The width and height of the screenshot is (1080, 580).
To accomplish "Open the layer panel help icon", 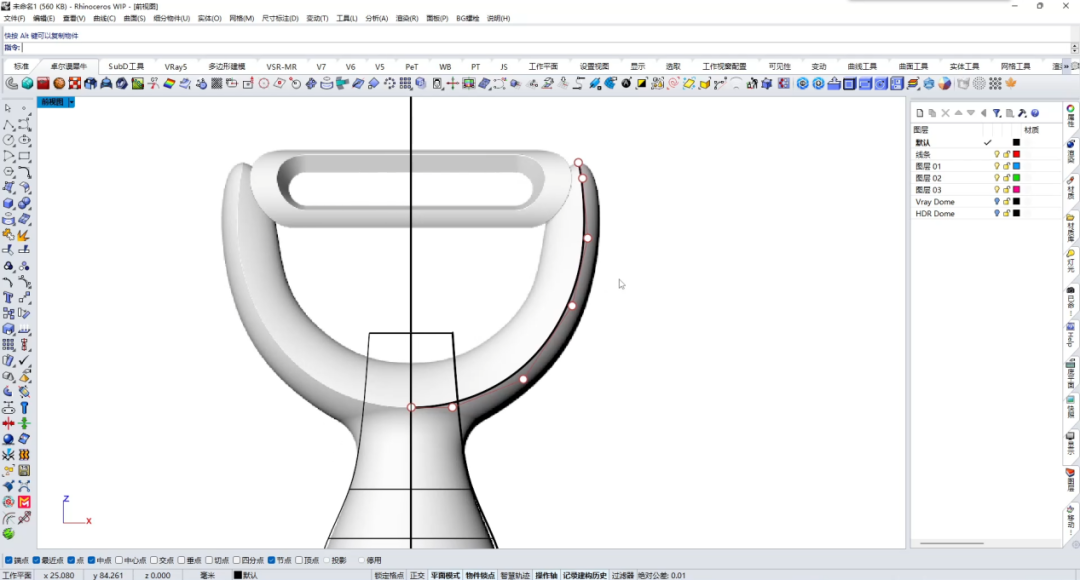I will [x=1035, y=113].
